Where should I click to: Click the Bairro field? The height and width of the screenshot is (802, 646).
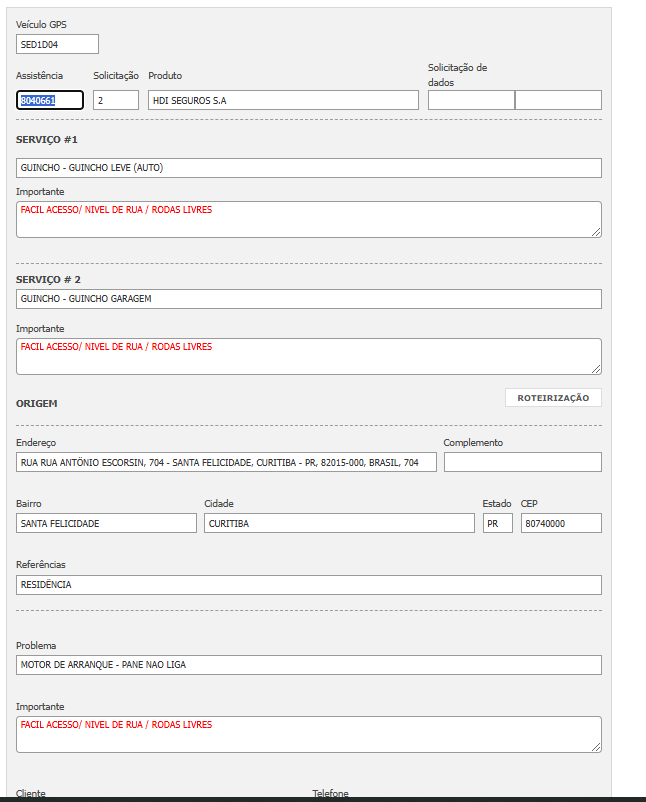tap(107, 523)
